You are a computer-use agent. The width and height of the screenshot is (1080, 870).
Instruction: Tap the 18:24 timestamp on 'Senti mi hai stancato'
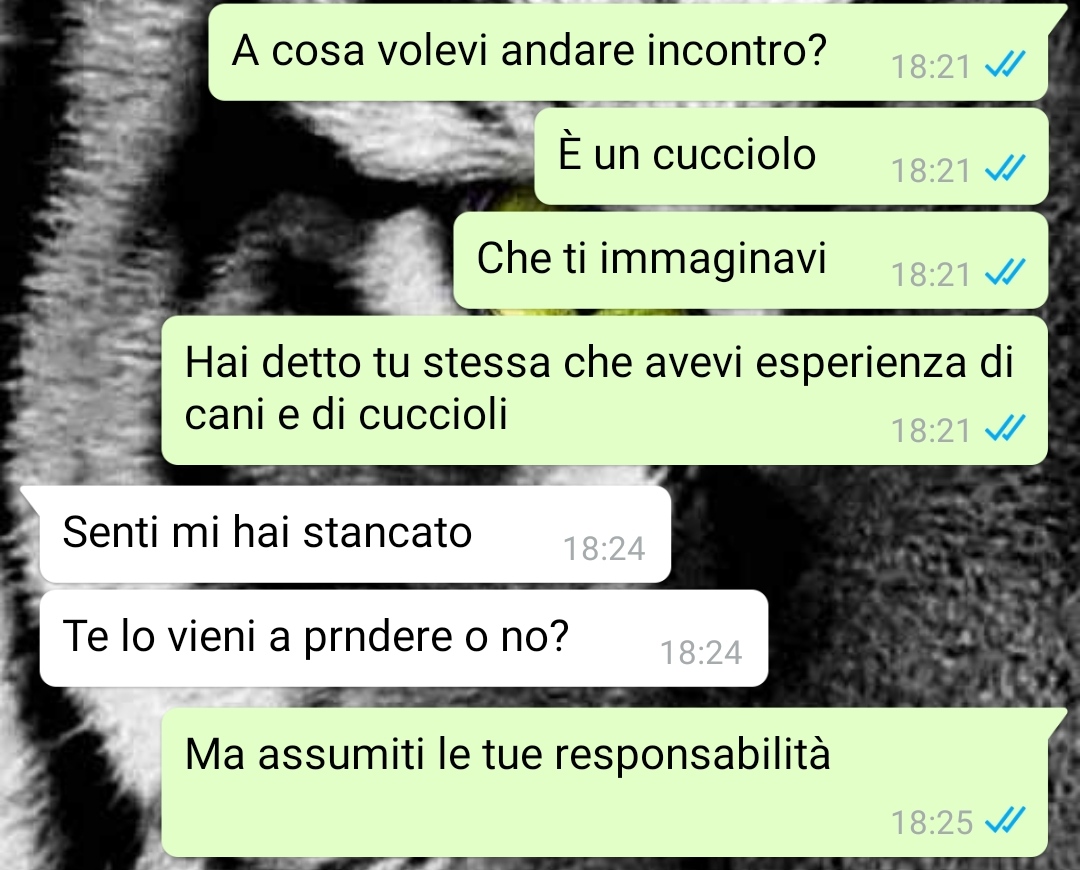(x=604, y=549)
